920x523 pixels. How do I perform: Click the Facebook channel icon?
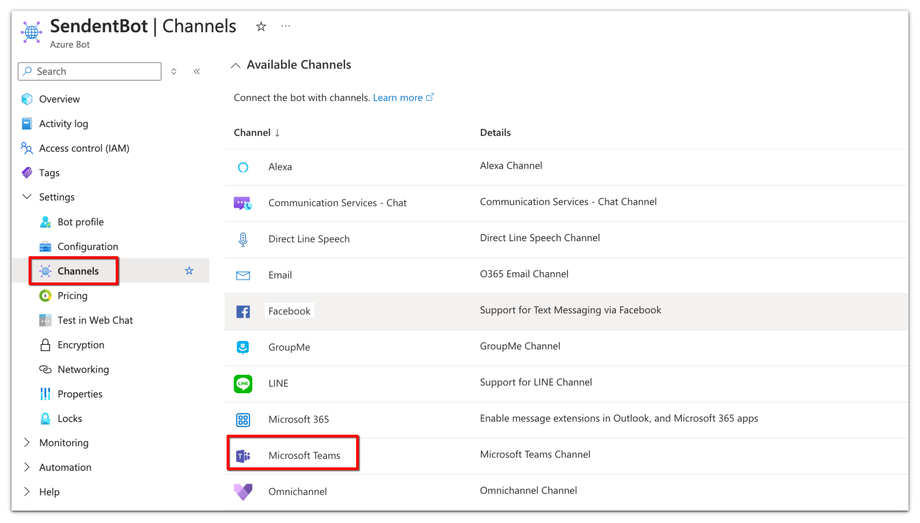243,312
